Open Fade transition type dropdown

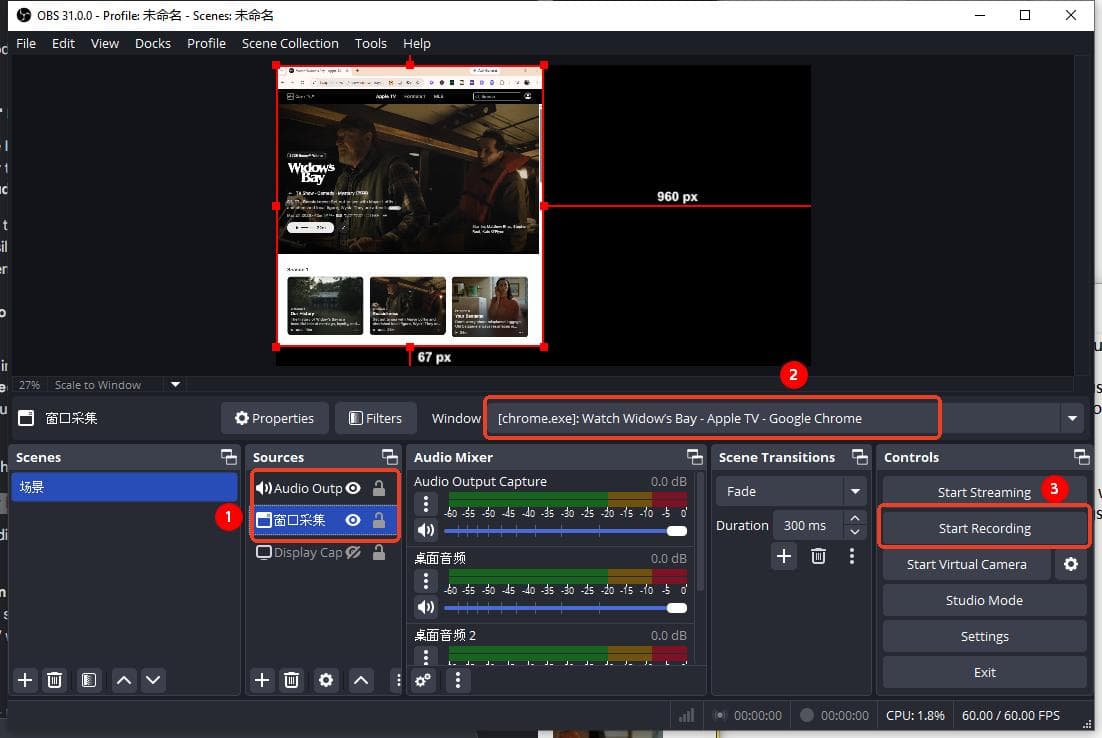pyautogui.click(x=855, y=491)
